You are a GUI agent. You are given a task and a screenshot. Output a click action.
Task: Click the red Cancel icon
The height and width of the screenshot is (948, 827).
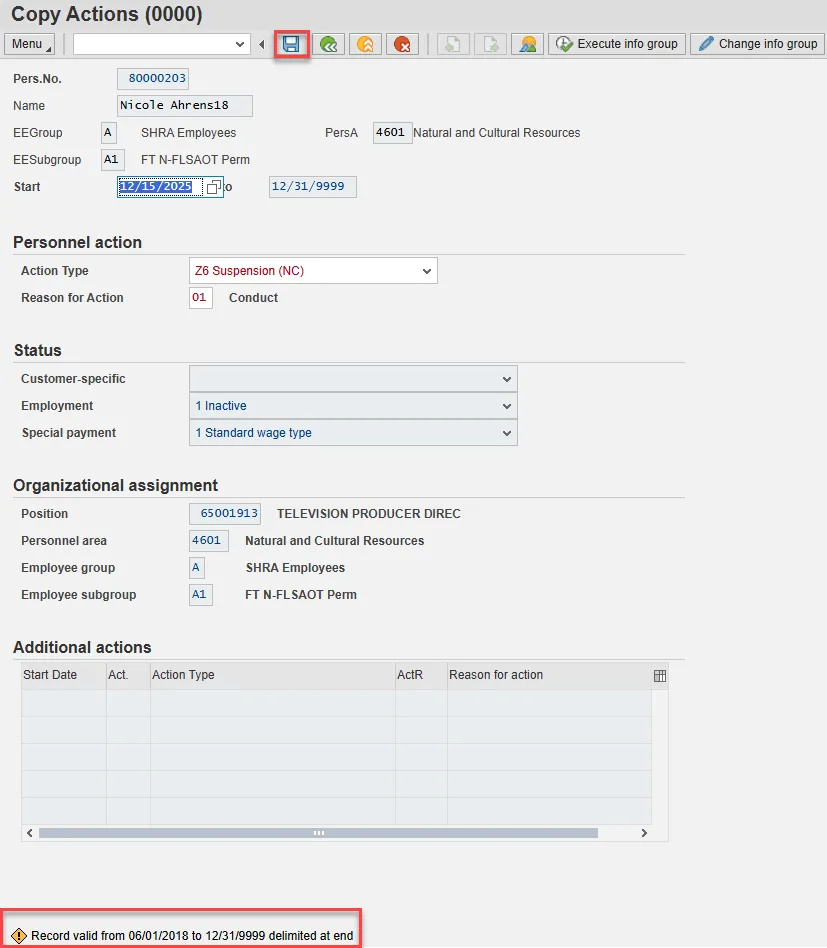tap(402, 44)
